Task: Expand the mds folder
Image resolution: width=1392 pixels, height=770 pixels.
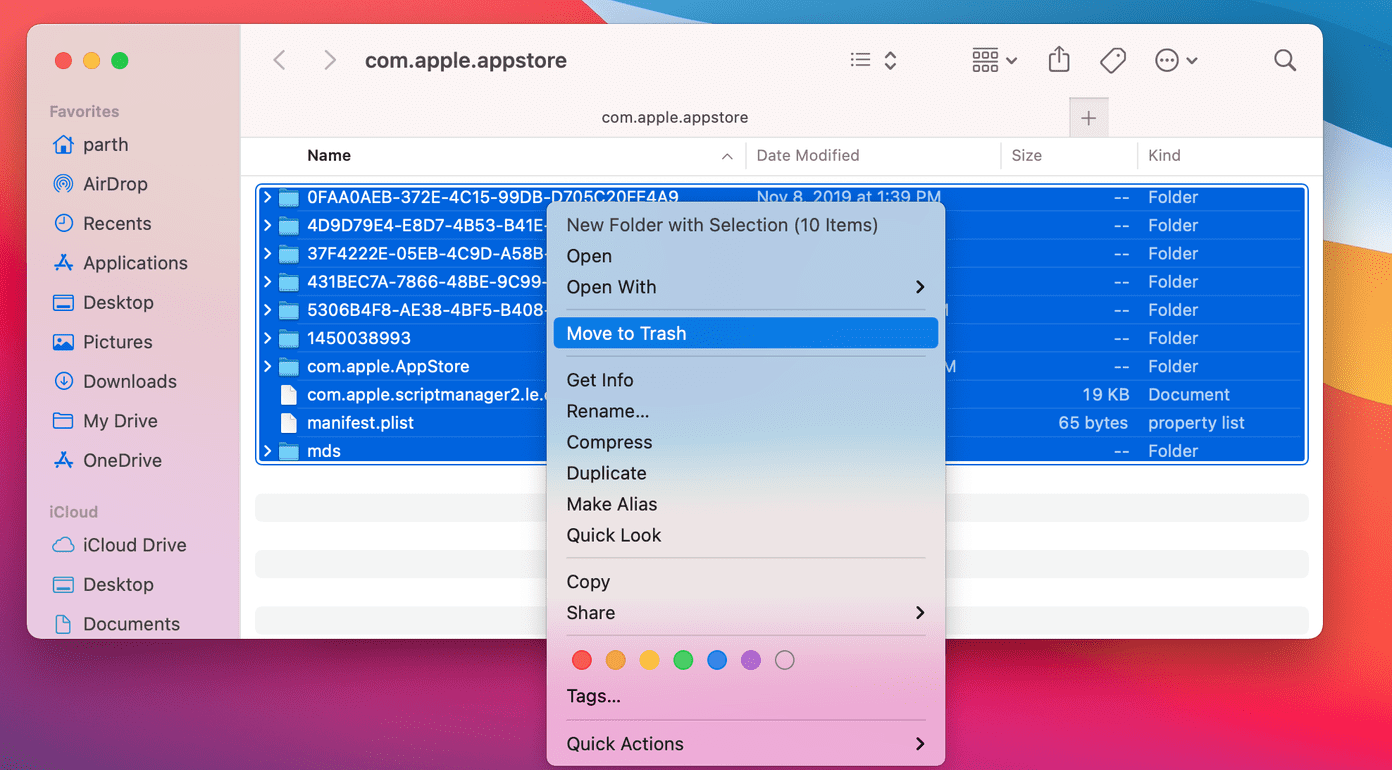Action: tap(267, 451)
